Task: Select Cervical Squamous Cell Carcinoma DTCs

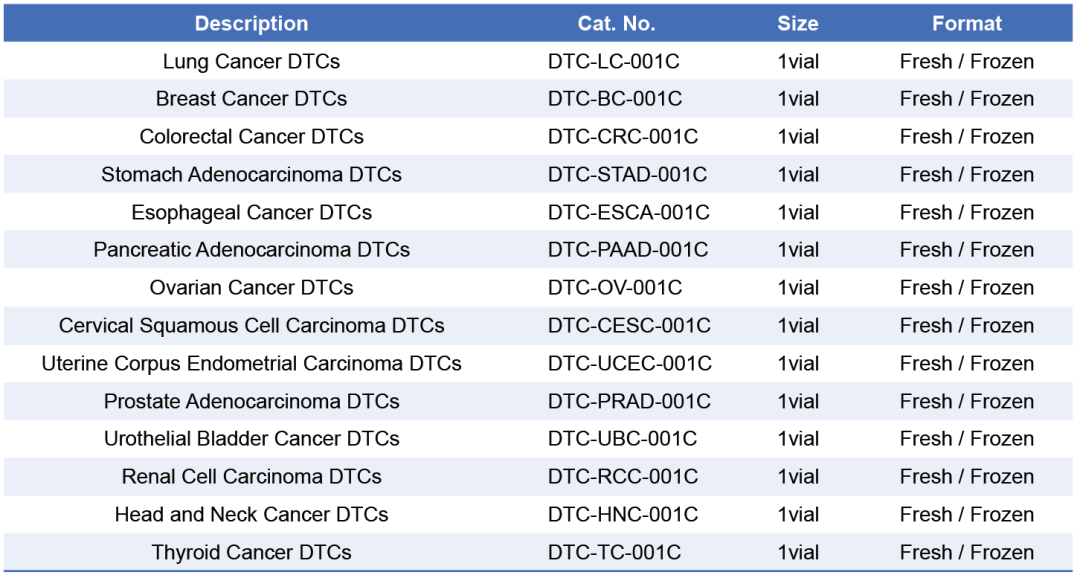Action: [x=251, y=326]
